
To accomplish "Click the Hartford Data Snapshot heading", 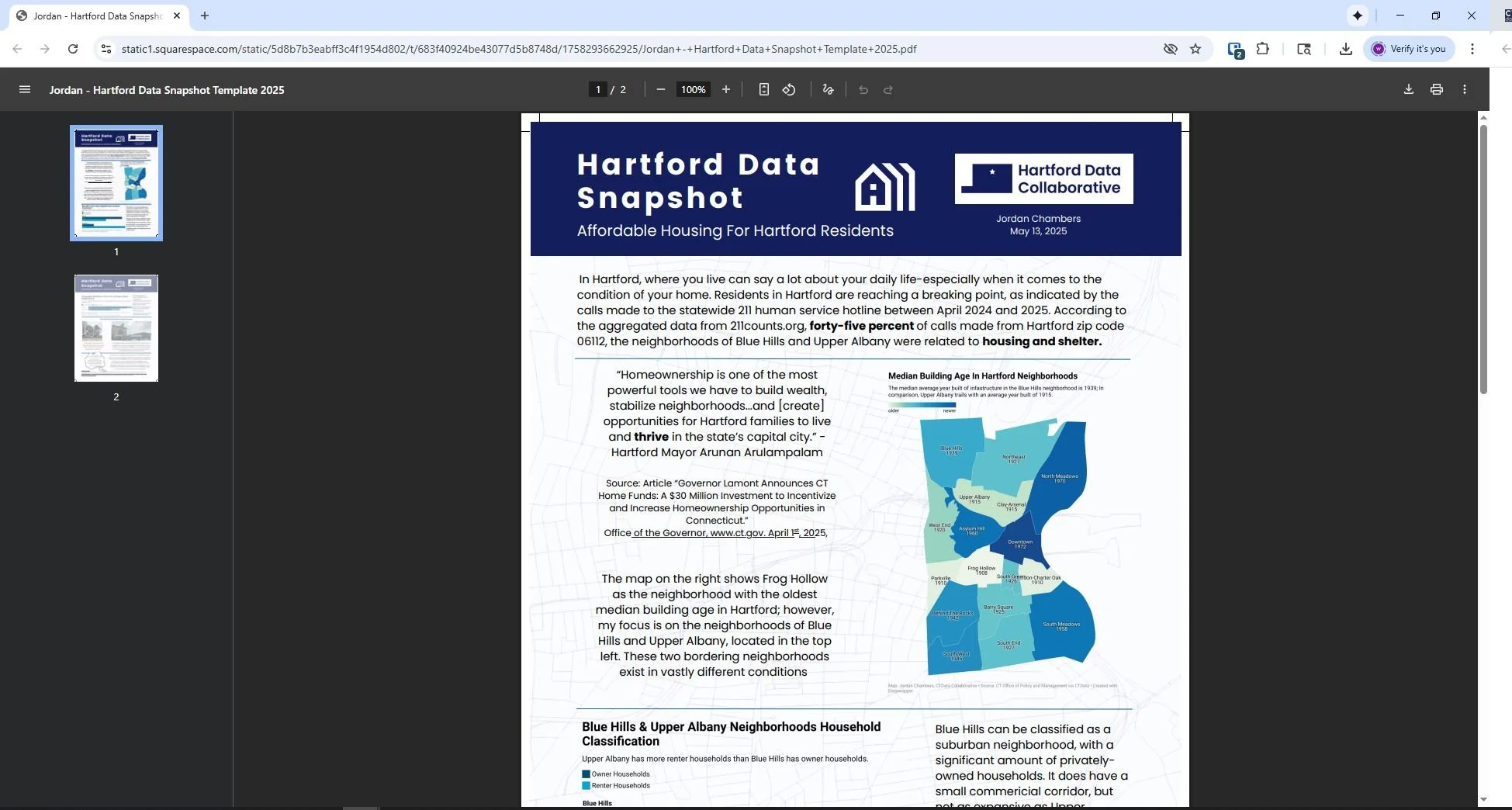I will click(x=698, y=181).
